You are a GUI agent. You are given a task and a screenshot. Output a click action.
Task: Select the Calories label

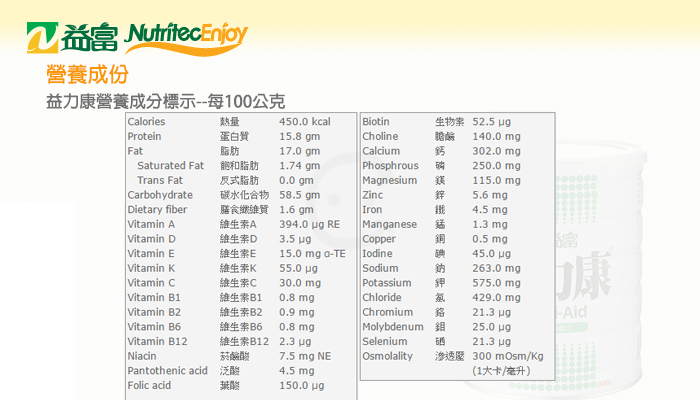click(146, 121)
